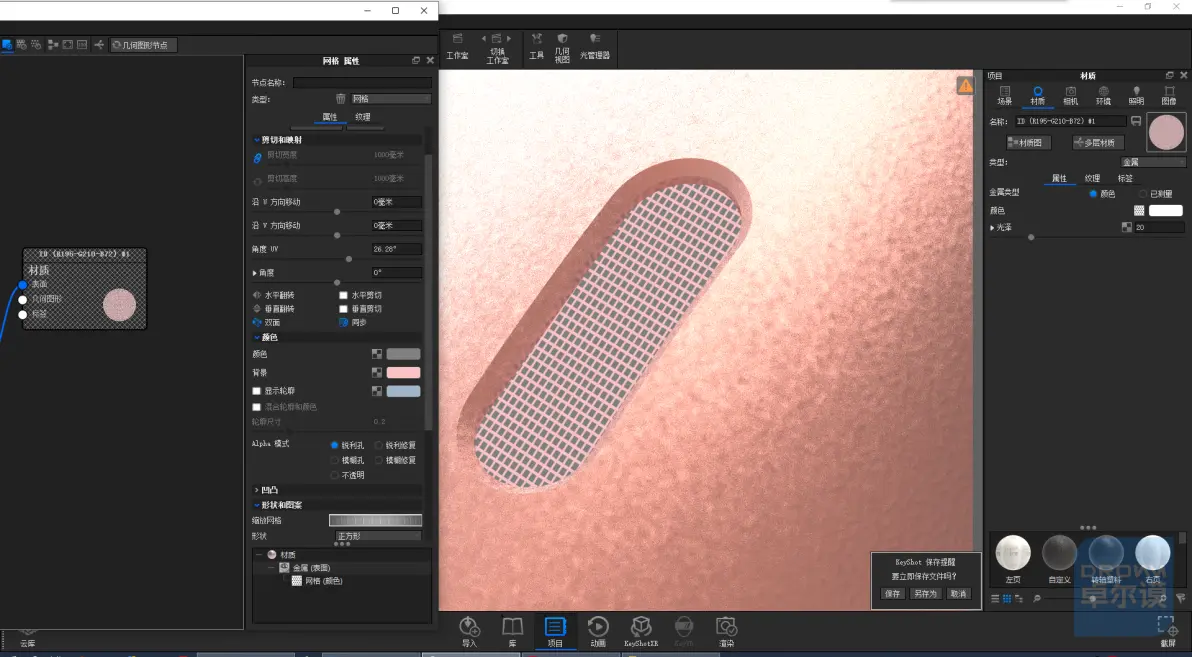1192x657 pixels.
Task: Select the 不透明 alpha mode radio button
Action: click(x=334, y=475)
